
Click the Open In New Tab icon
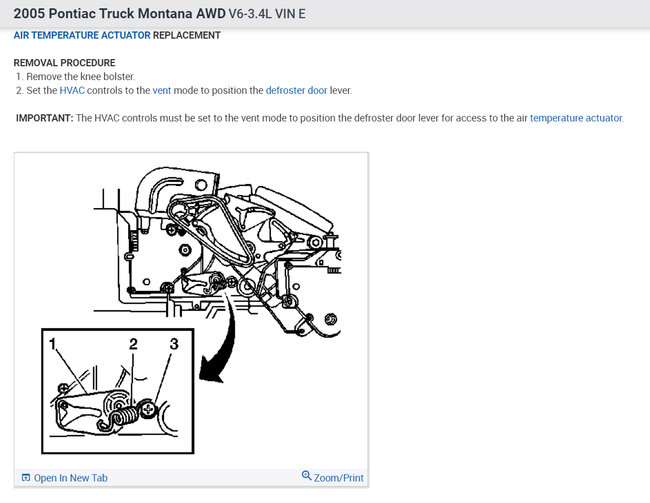click(x=26, y=478)
